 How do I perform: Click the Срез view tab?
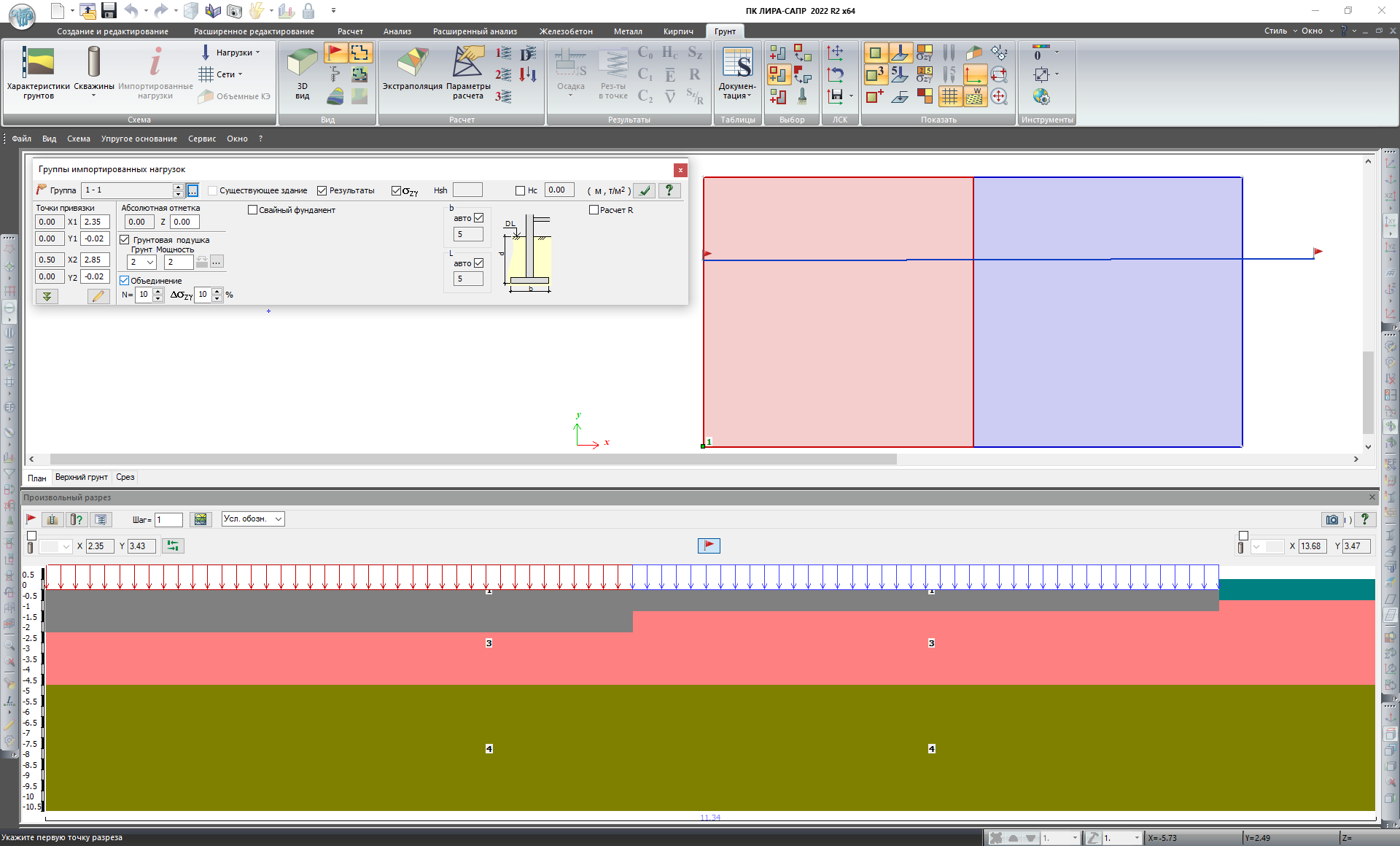tap(125, 477)
